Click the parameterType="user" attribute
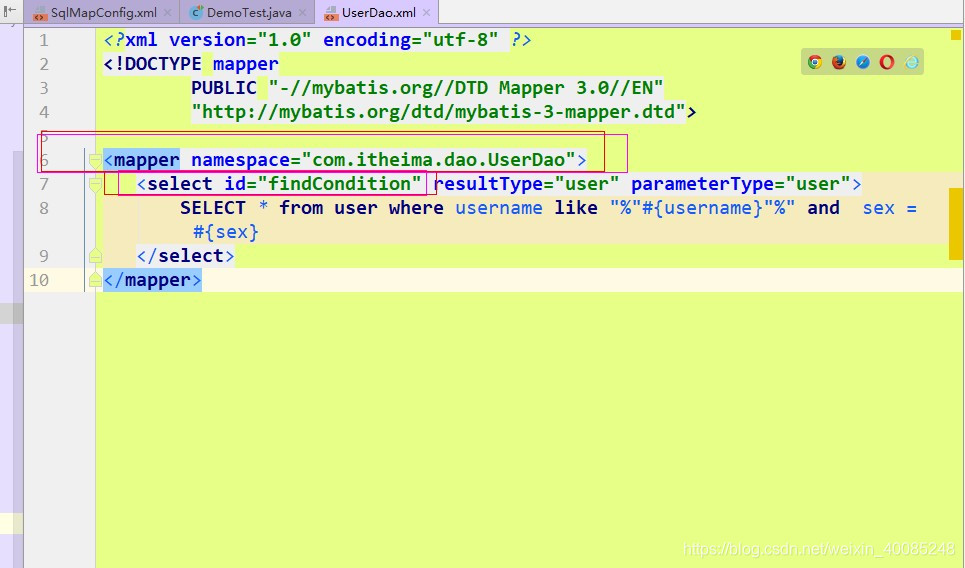 point(740,184)
